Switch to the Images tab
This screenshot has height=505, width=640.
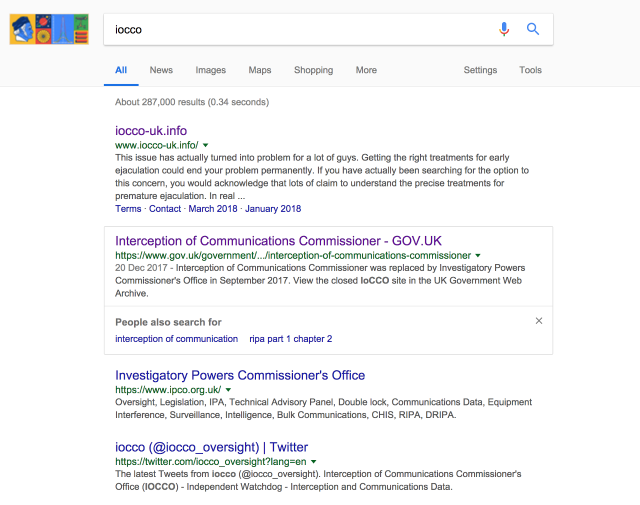(211, 70)
